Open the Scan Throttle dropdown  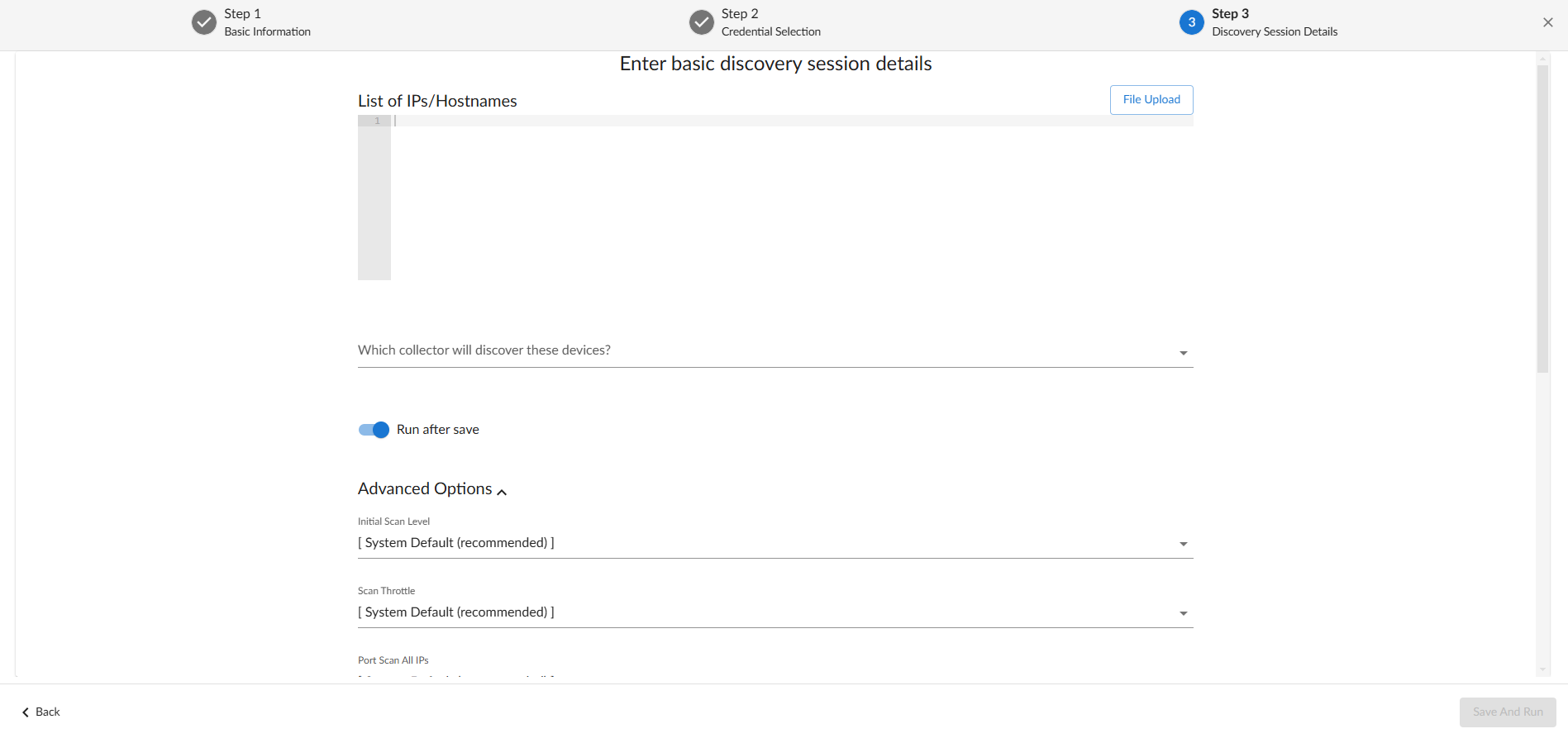pyautogui.click(x=775, y=612)
